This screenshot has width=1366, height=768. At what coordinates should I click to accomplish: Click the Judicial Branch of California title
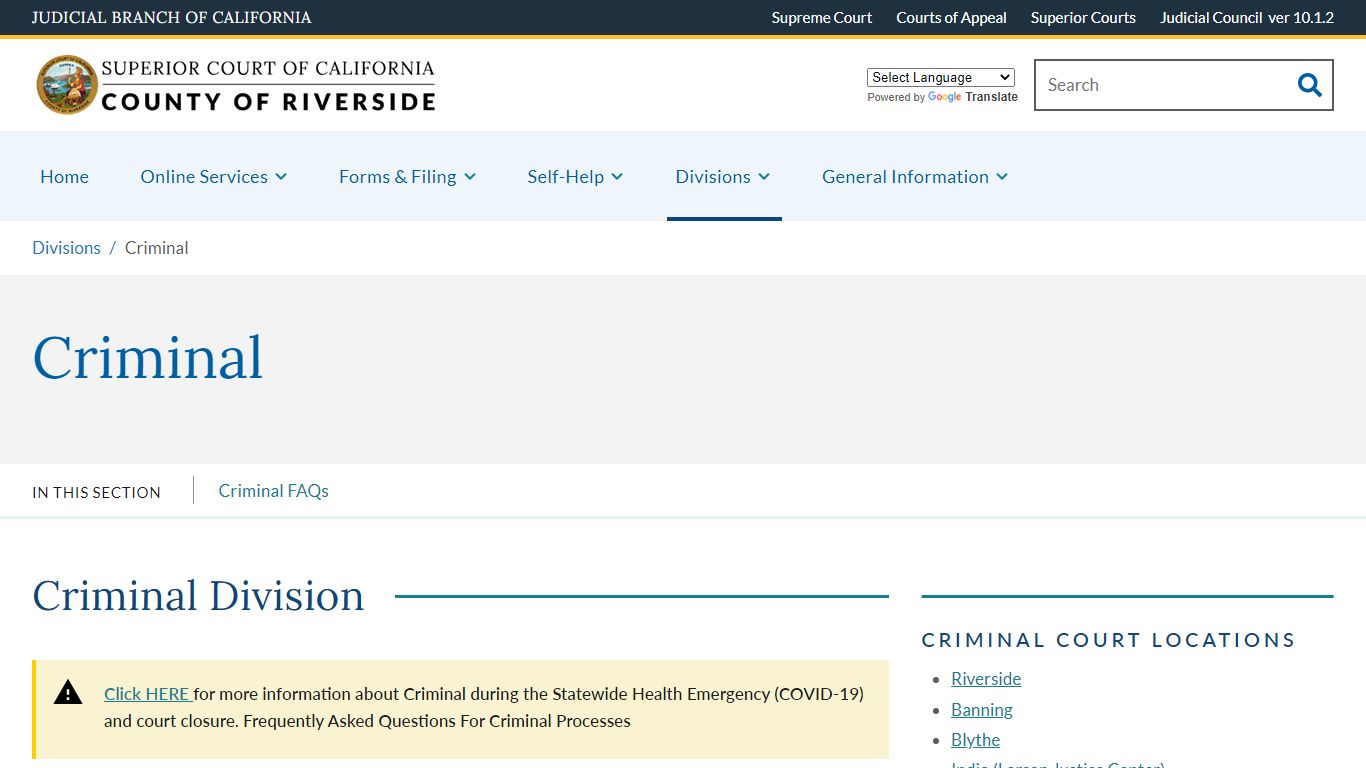[x=171, y=17]
